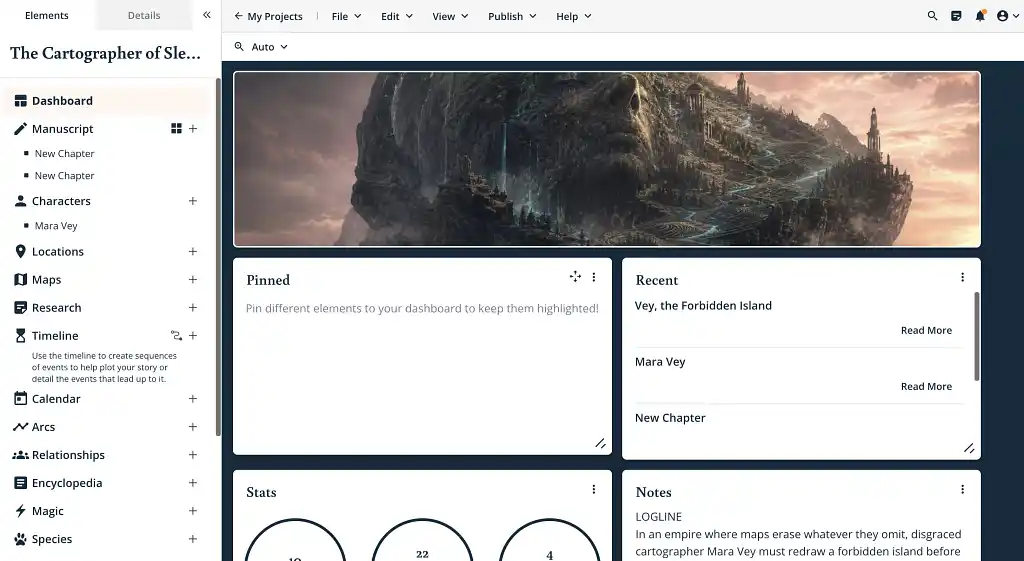Switch to the Details tab
1024x561 pixels.
tap(144, 15)
